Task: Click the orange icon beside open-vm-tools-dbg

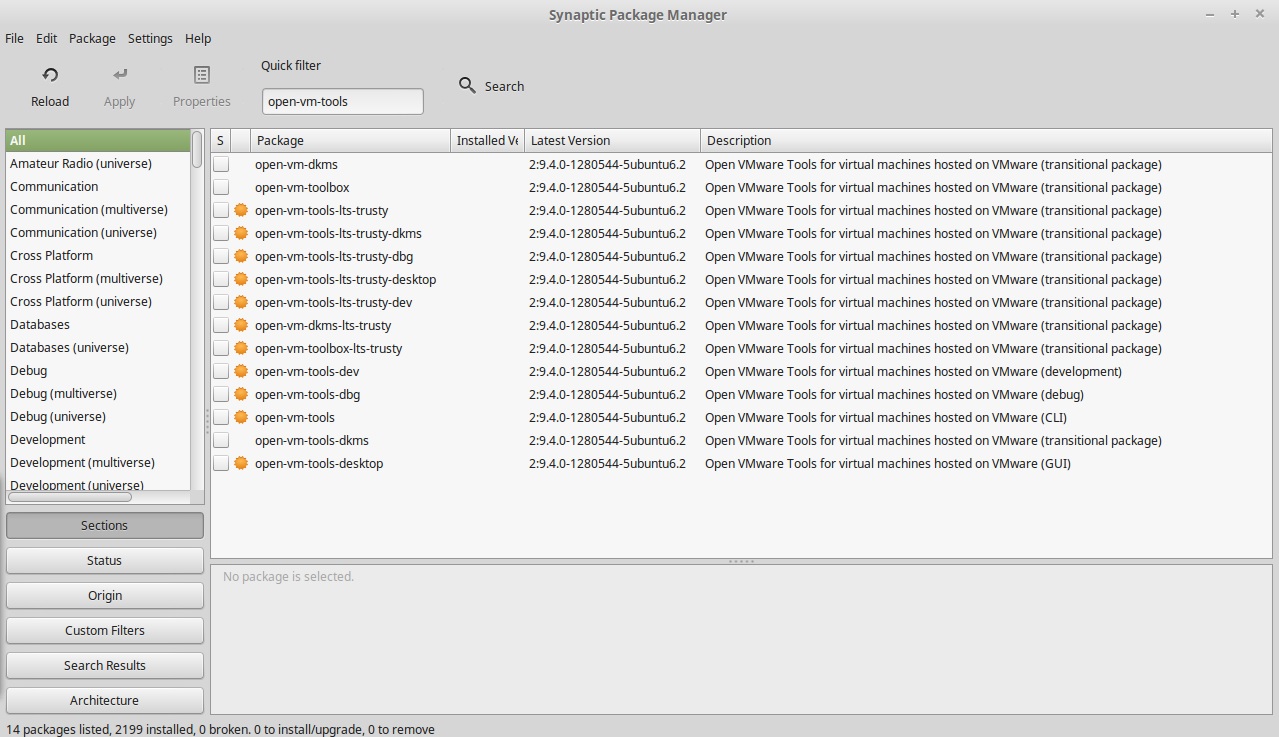Action: click(x=240, y=394)
